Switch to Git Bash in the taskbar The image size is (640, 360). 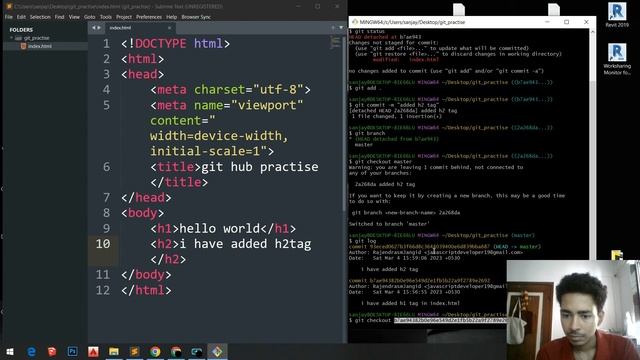click(x=217, y=351)
